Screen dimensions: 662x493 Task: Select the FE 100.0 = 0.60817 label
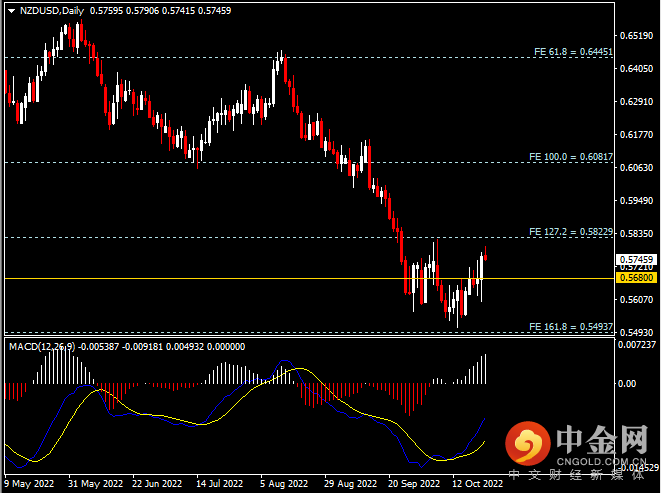click(571, 157)
